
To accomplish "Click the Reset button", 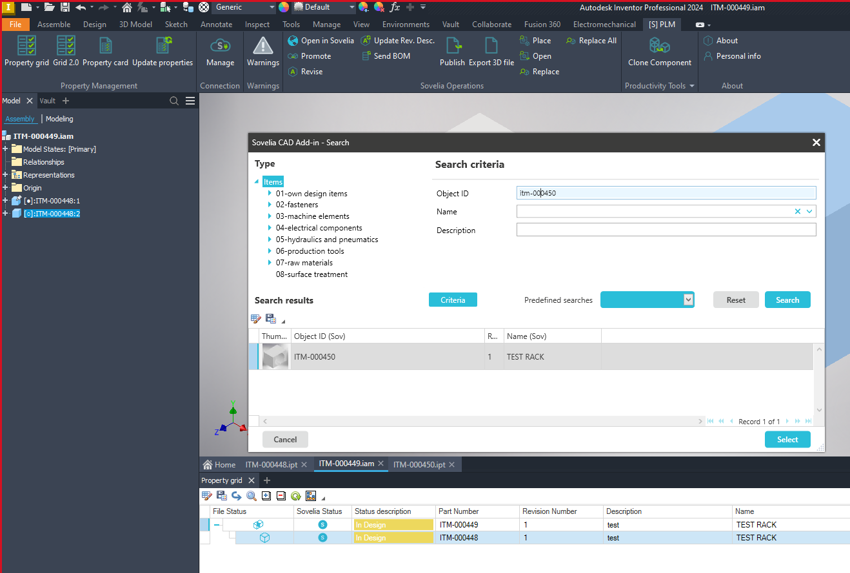I will coord(736,300).
